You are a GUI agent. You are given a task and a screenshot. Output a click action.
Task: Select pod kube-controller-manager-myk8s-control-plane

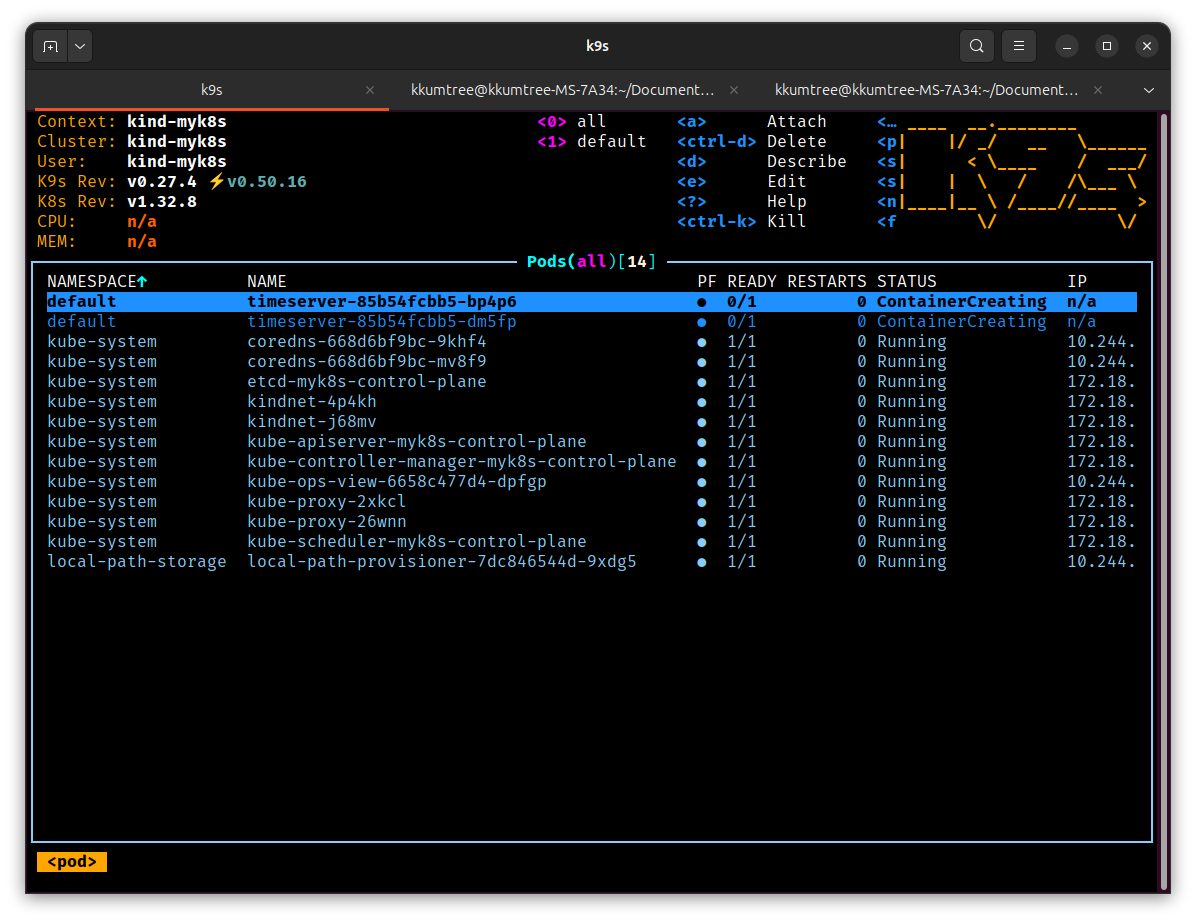click(591, 461)
